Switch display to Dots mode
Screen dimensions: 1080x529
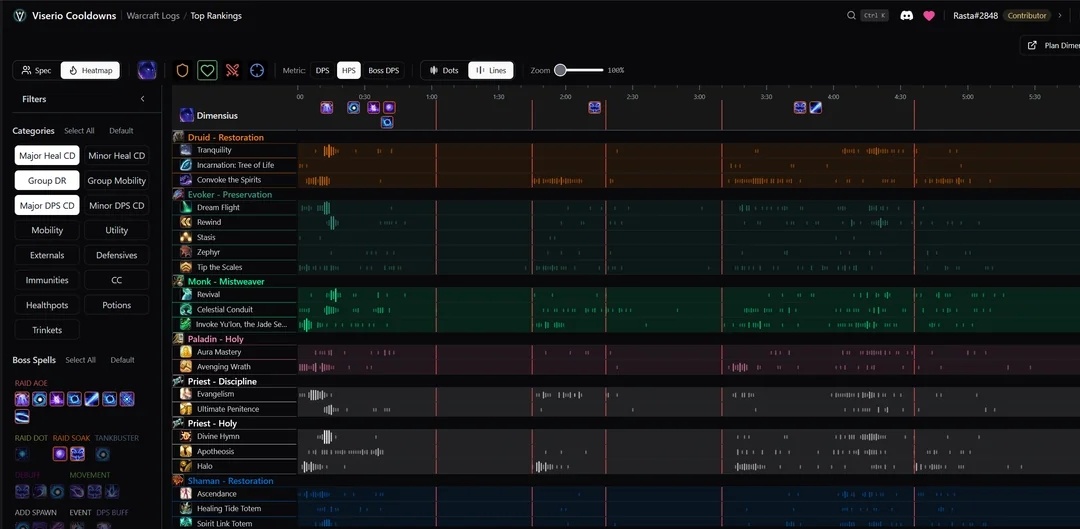click(x=443, y=70)
